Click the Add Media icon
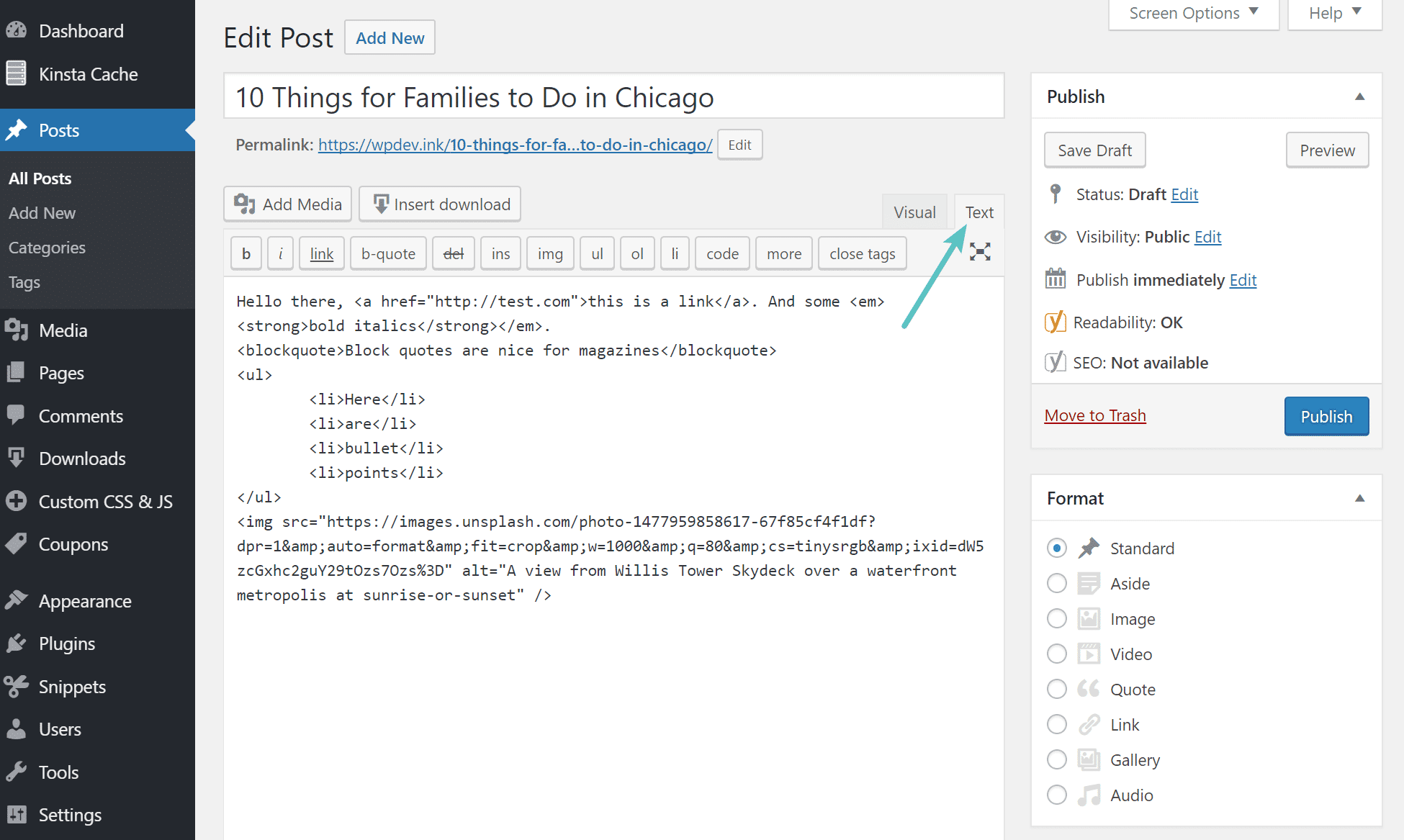The width and height of the screenshot is (1404, 840). 244,203
